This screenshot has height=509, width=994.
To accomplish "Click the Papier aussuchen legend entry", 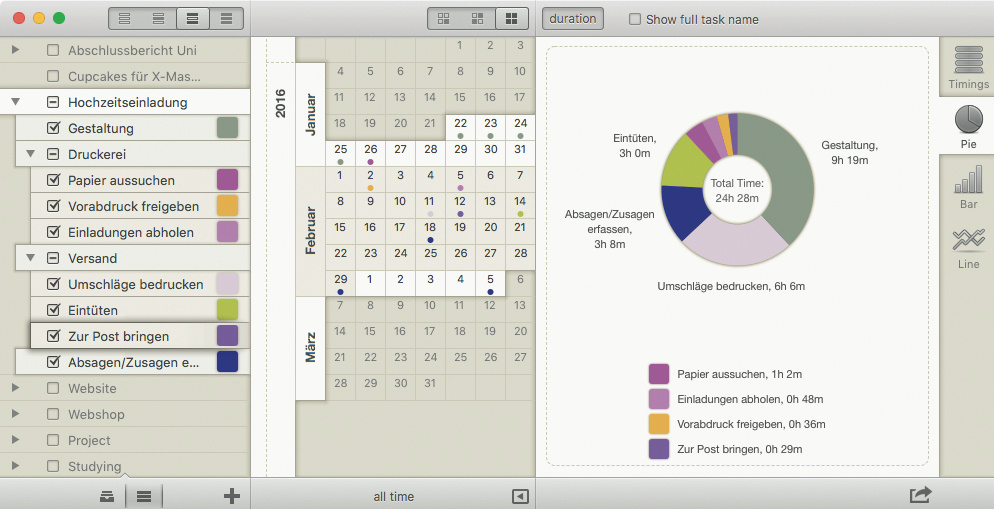I will point(725,374).
